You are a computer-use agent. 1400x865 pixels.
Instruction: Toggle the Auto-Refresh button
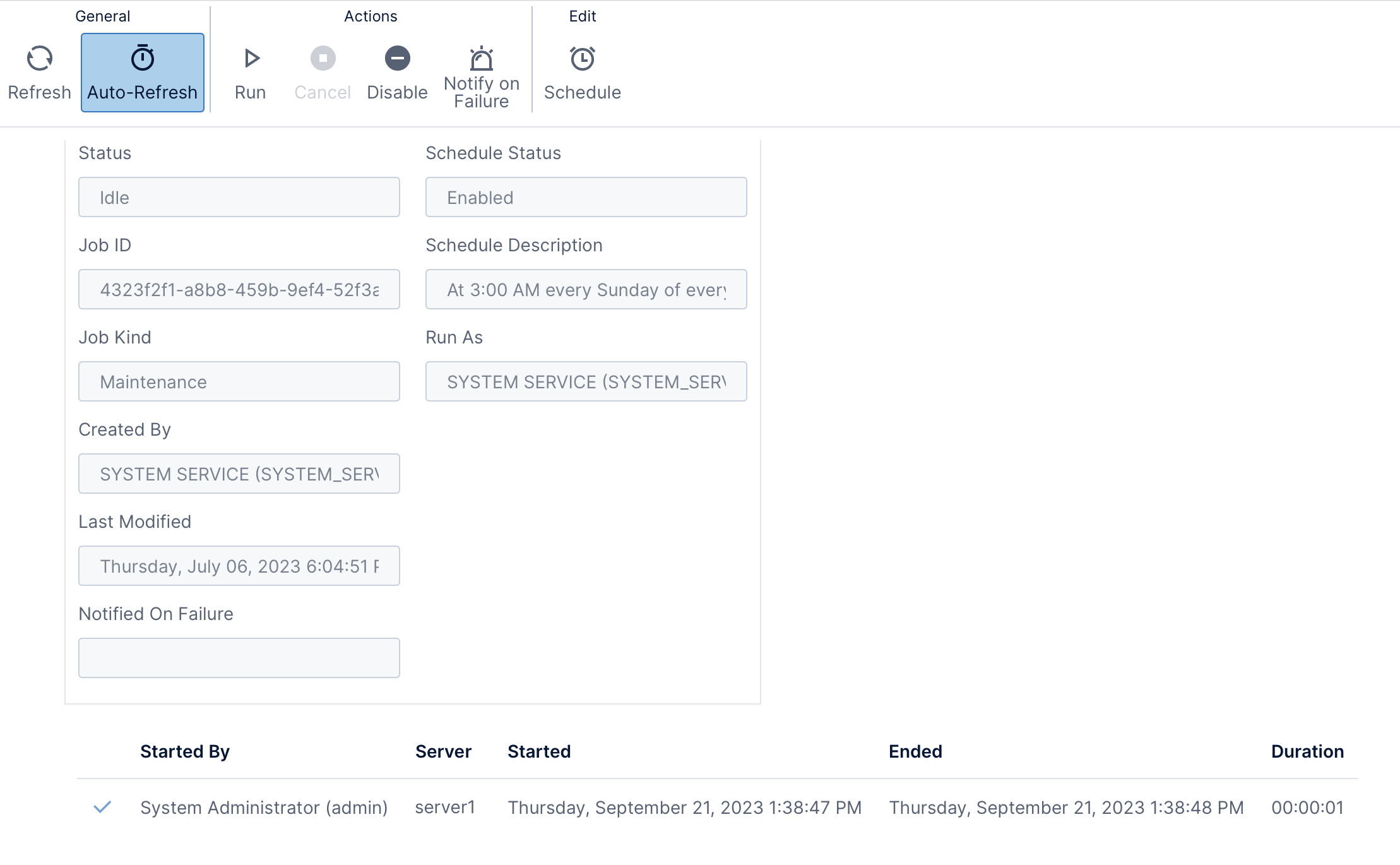pos(143,73)
